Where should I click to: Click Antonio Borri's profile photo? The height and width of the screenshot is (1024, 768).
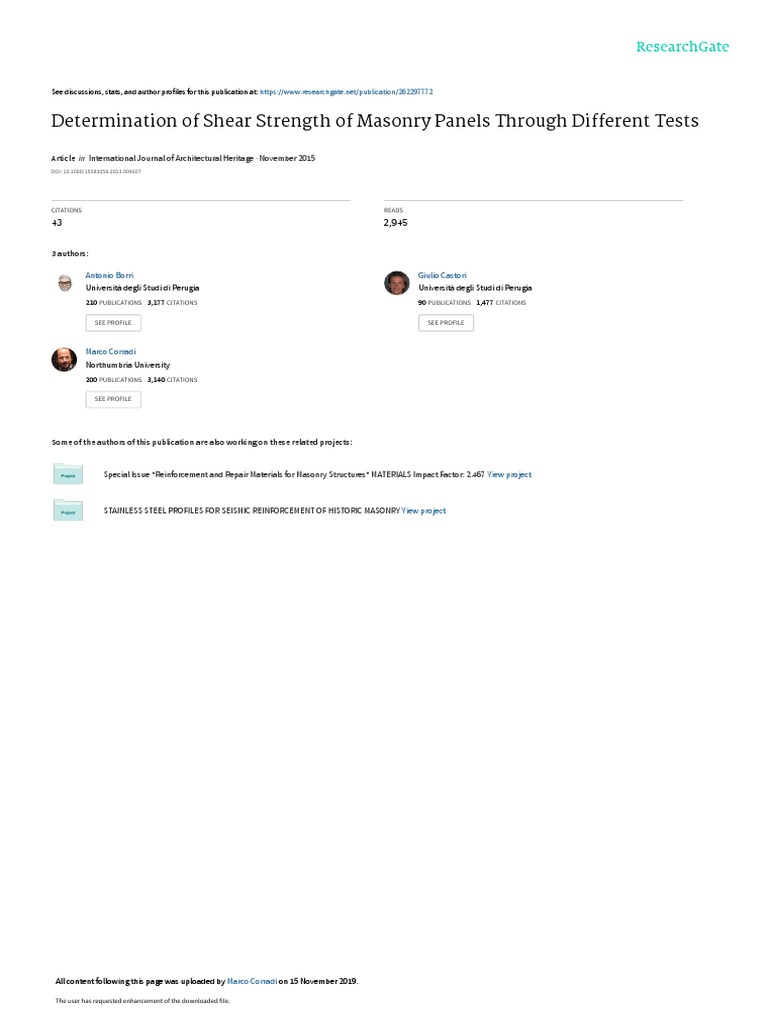[65, 283]
